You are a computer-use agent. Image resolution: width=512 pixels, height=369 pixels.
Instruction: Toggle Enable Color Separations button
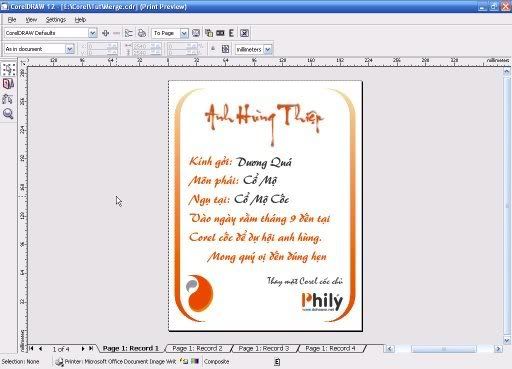point(209,33)
